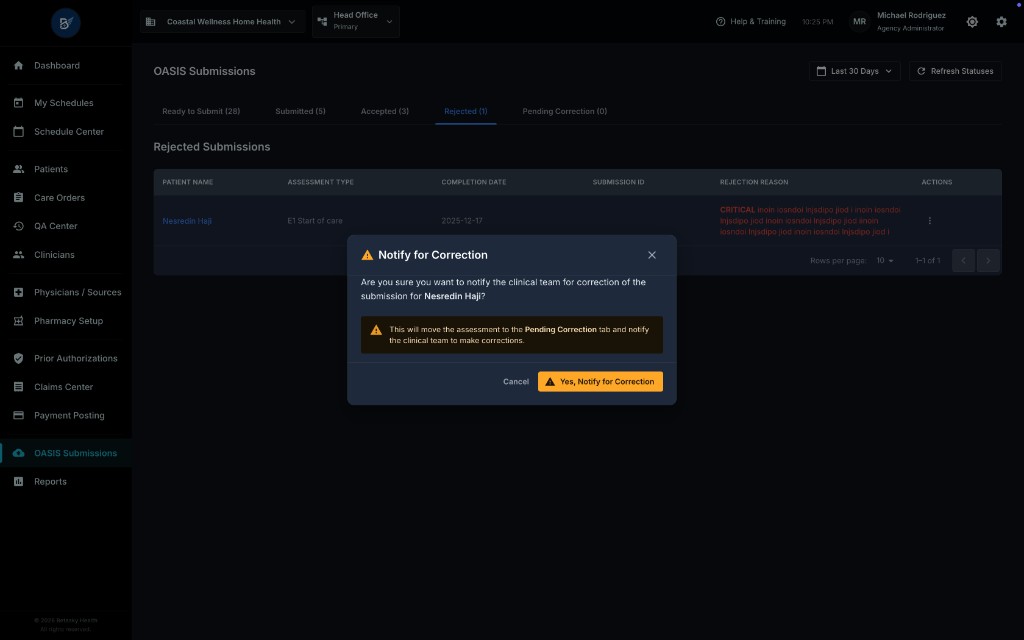Switch to Ready to Submit (28) tab

[201, 111]
